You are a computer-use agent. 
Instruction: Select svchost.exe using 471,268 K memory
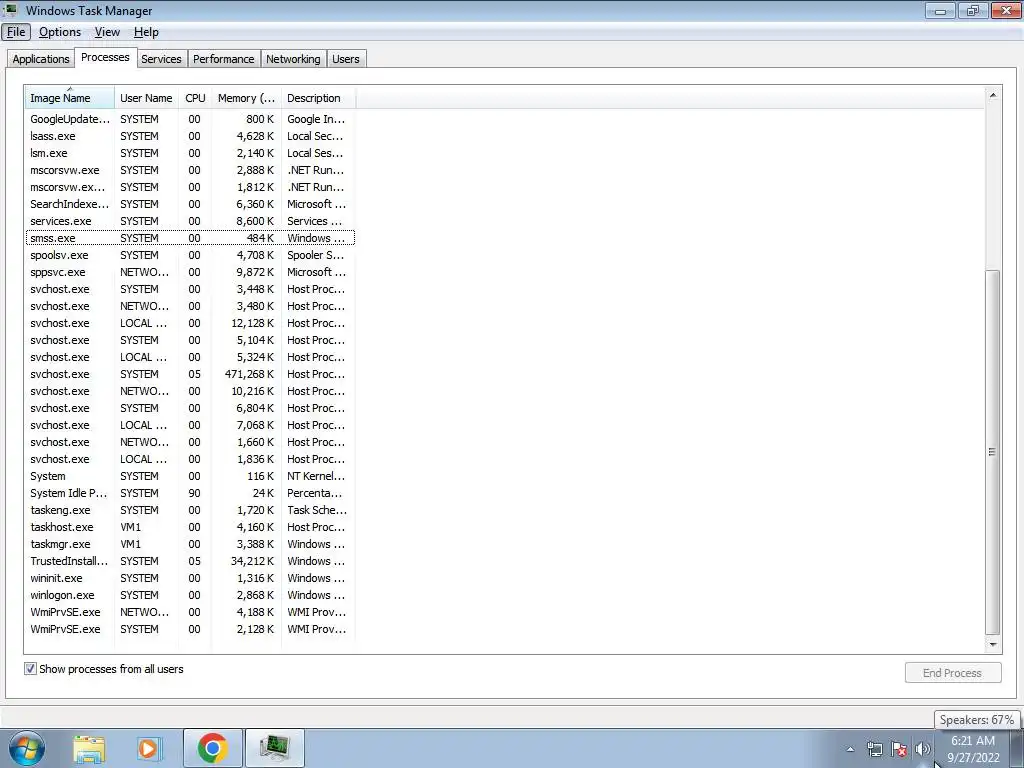click(190, 374)
